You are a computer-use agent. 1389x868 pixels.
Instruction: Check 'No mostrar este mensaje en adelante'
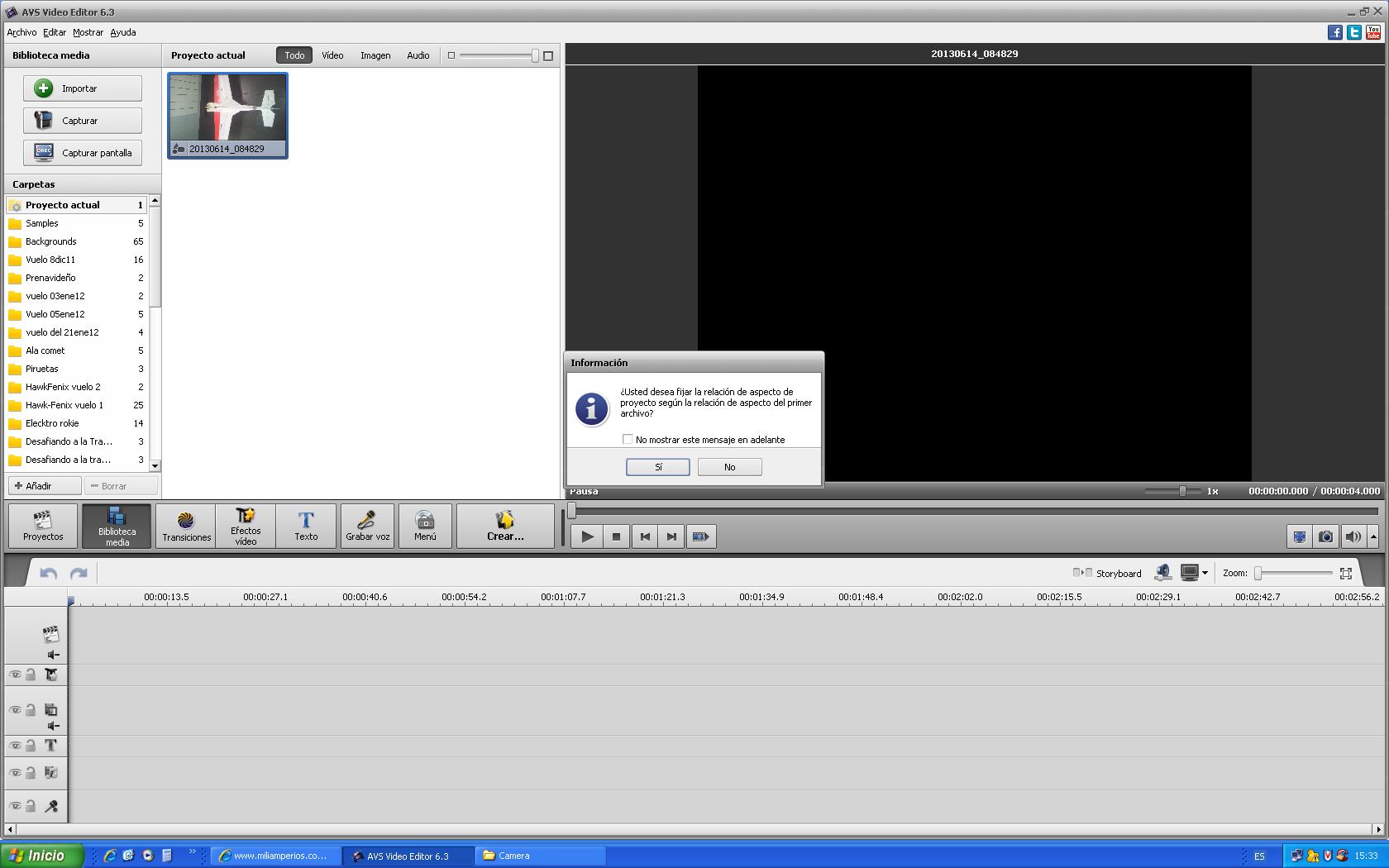(x=628, y=440)
